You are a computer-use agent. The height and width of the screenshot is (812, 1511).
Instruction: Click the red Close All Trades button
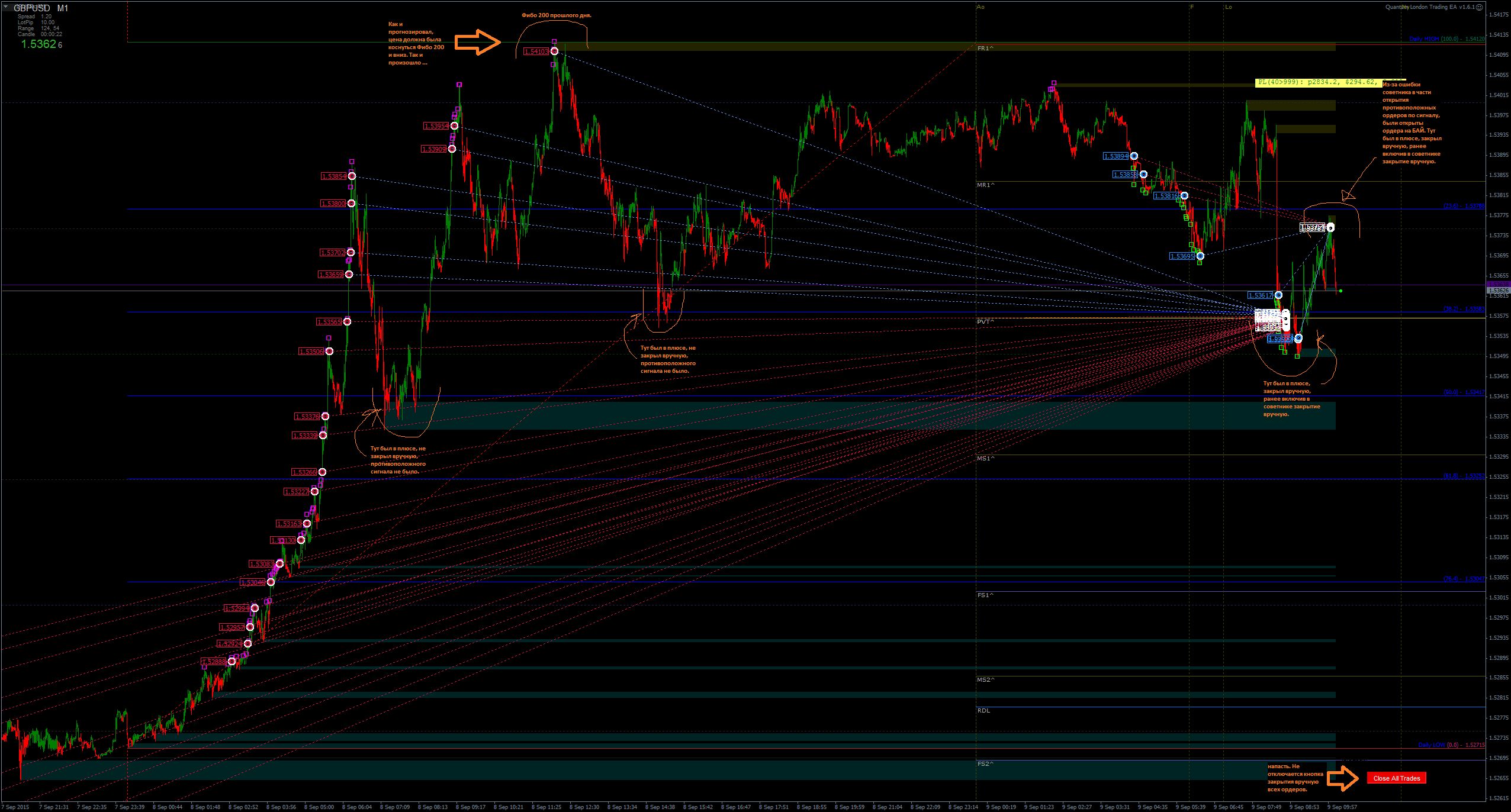tap(1396, 778)
